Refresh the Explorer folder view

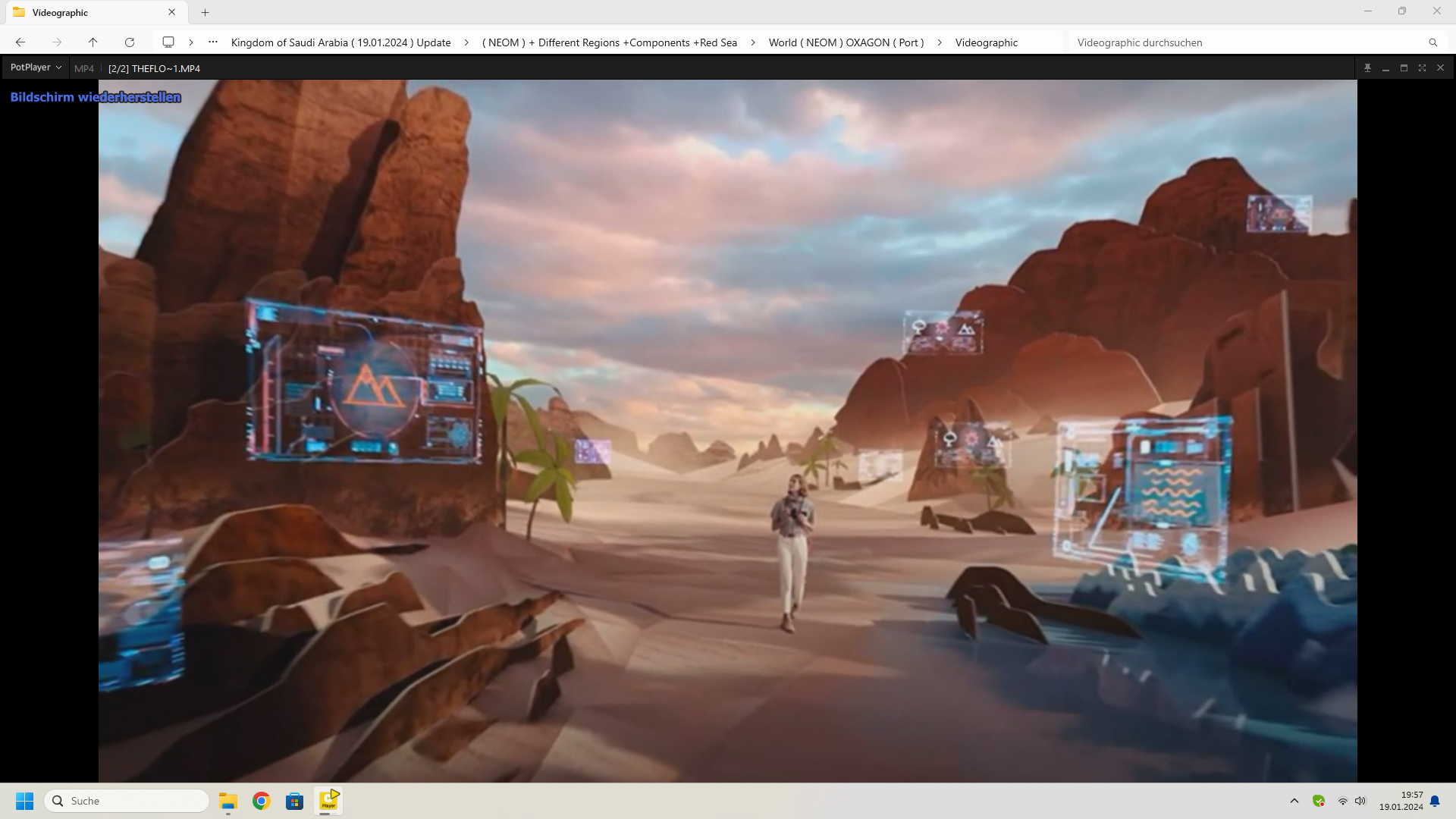[x=130, y=42]
